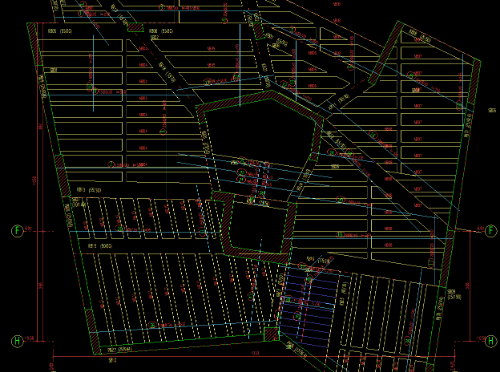Screen dimensions: 500x372
Task: Pick the small hatched block at top between slab labels
Action: (x=135, y=27)
